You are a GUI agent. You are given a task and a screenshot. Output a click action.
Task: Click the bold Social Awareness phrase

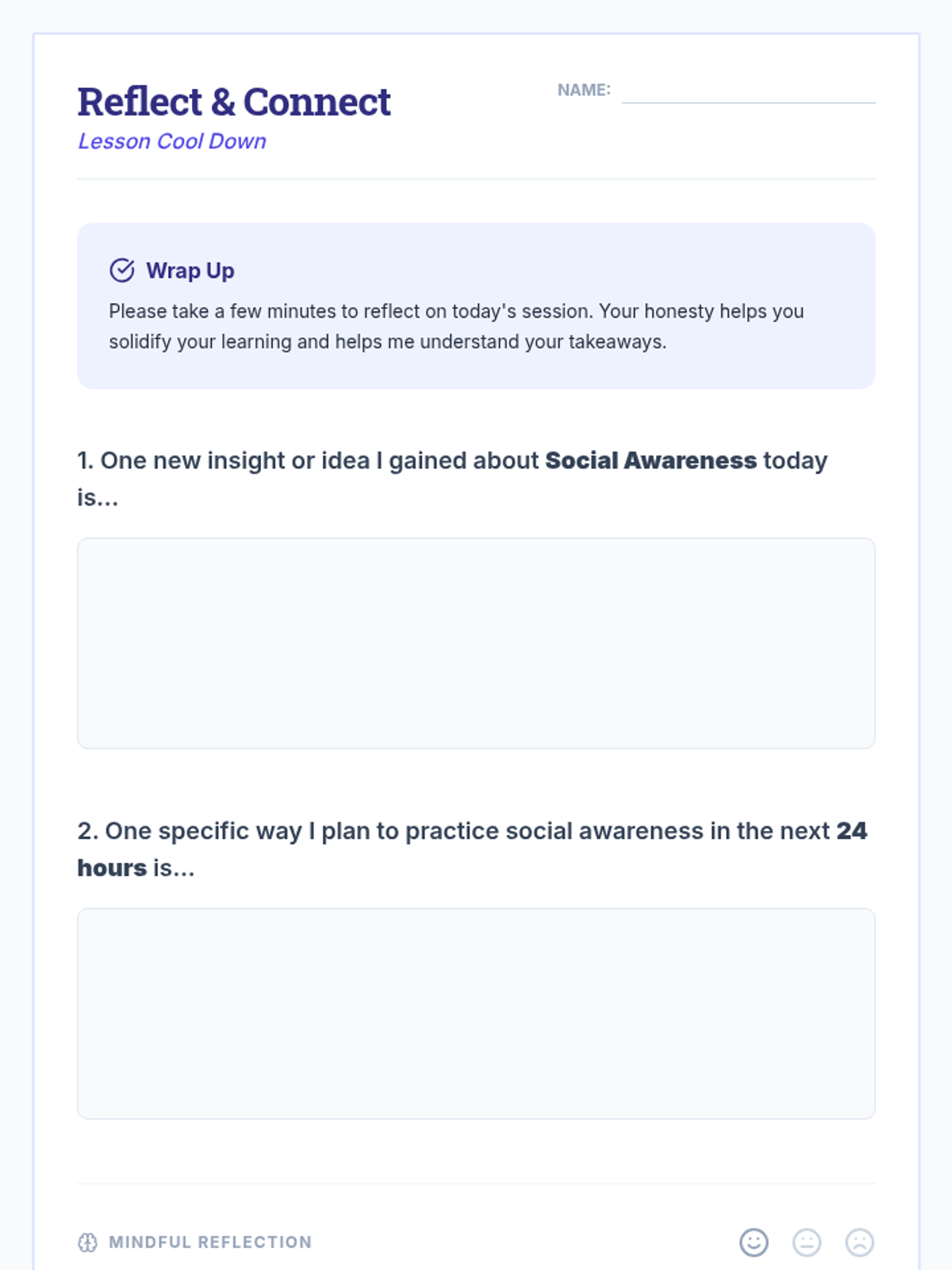coord(651,460)
